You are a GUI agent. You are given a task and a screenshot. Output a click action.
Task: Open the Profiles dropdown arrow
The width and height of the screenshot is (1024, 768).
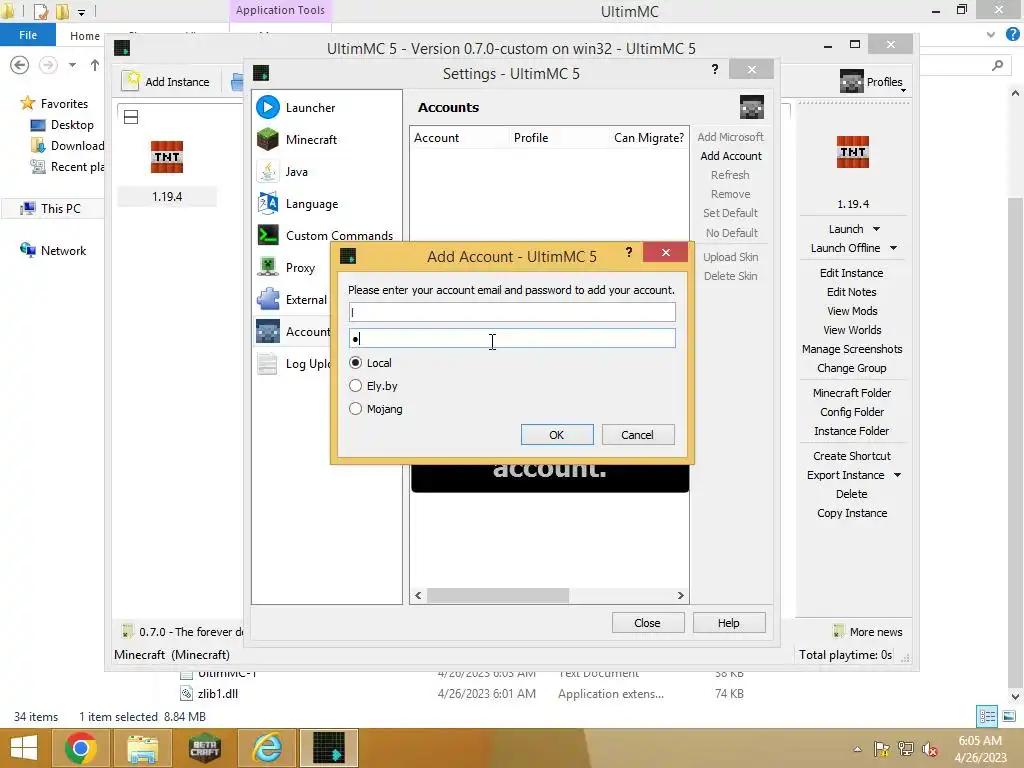point(903,90)
